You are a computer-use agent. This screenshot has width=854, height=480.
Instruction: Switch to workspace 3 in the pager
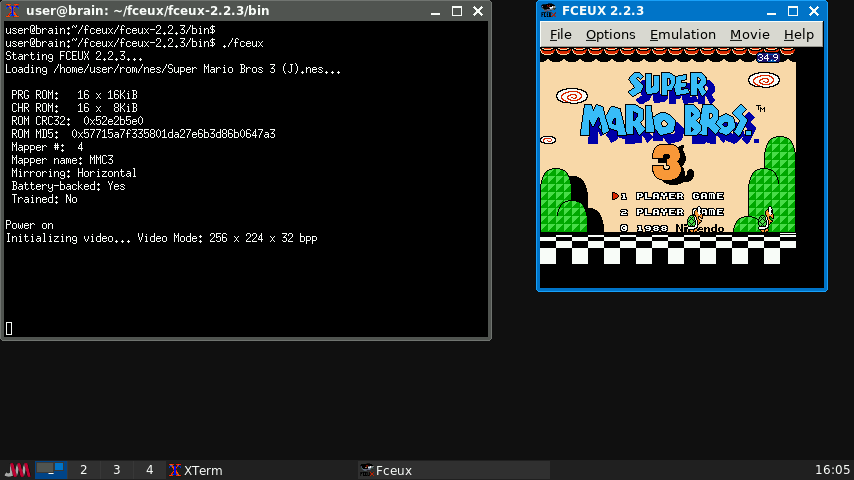pyautogui.click(x=117, y=470)
